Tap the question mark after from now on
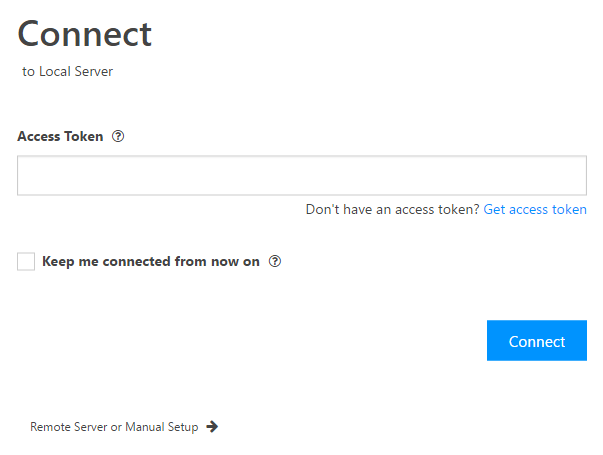 [275, 262]
